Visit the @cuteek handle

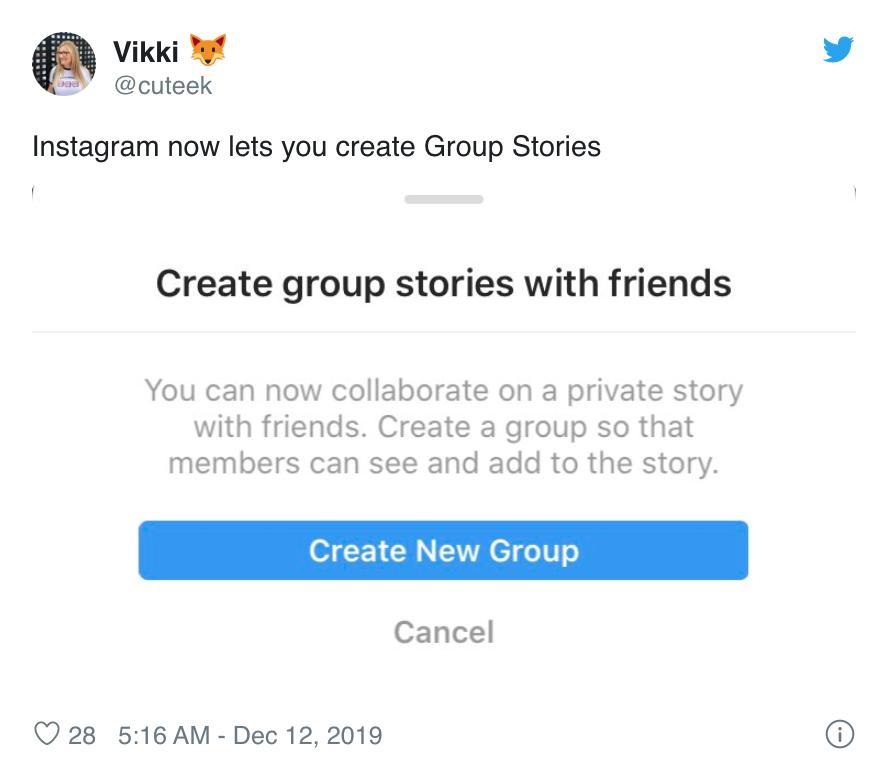[163, 86]
